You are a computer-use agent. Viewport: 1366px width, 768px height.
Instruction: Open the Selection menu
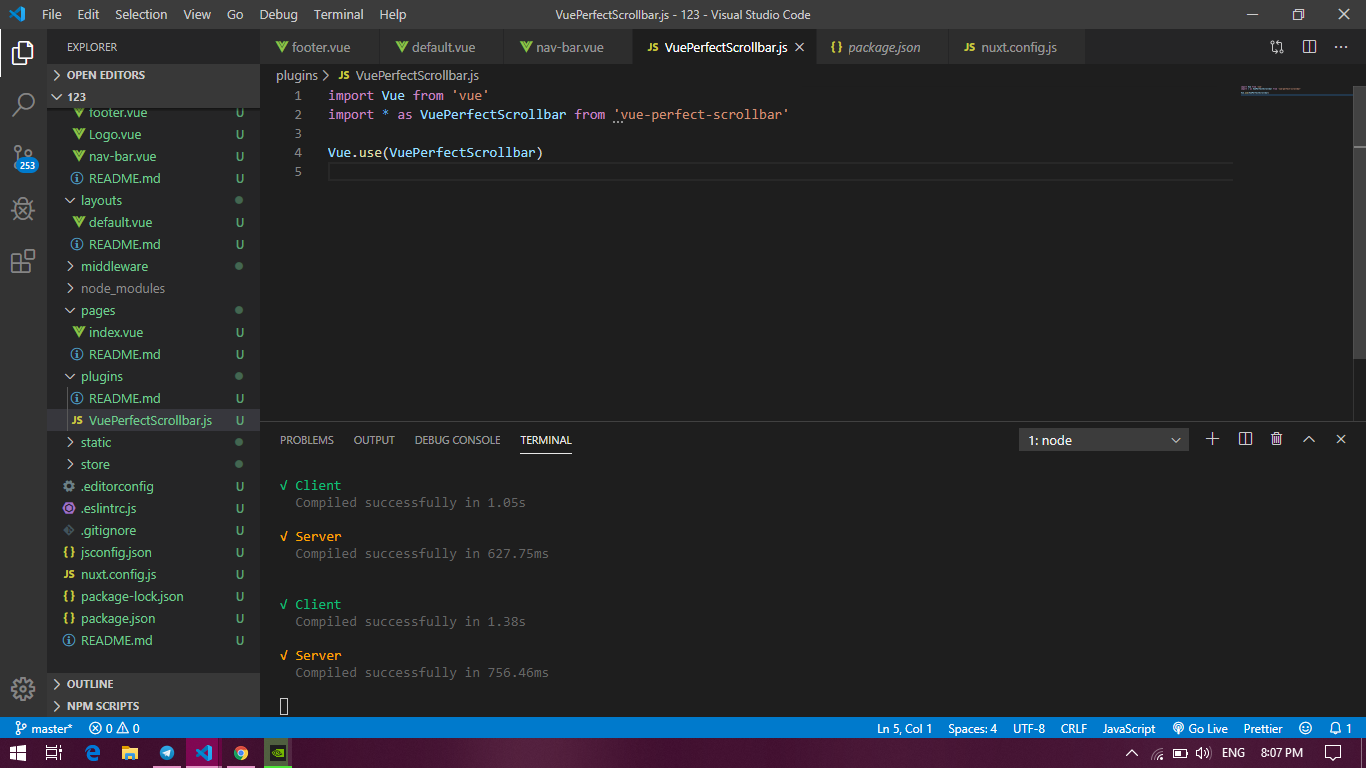click(141, 14)
